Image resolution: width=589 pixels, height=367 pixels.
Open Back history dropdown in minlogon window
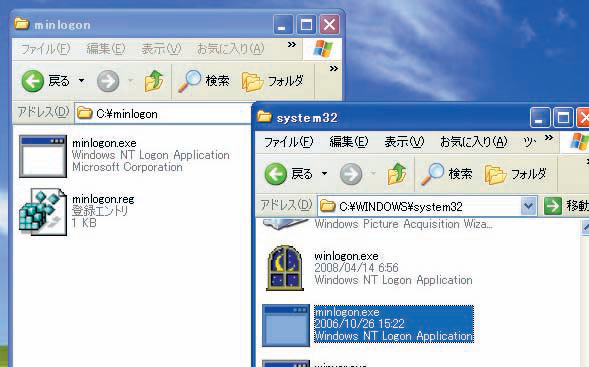point(81,80)
